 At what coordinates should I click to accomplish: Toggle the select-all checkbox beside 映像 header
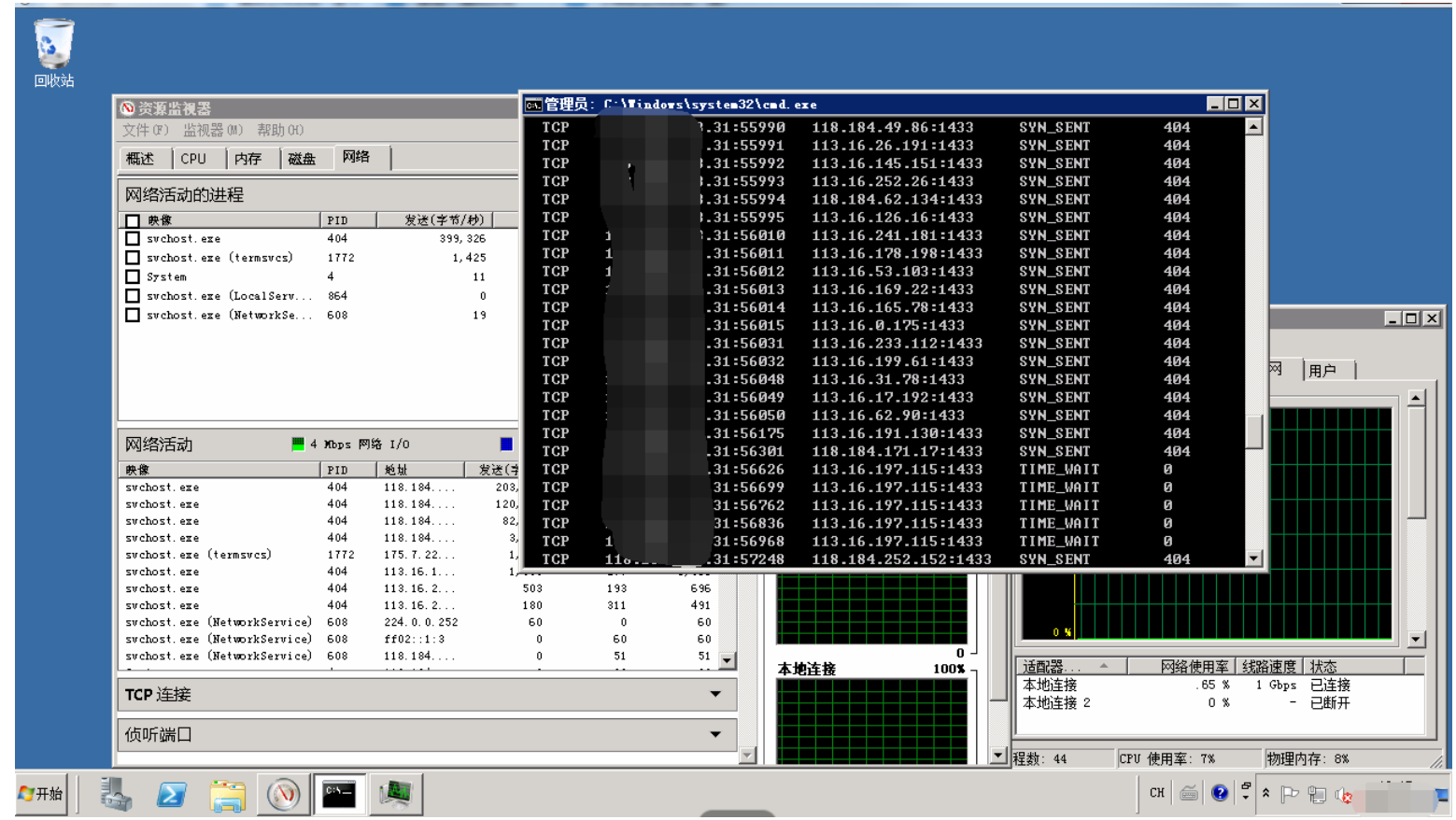(133, 221)
